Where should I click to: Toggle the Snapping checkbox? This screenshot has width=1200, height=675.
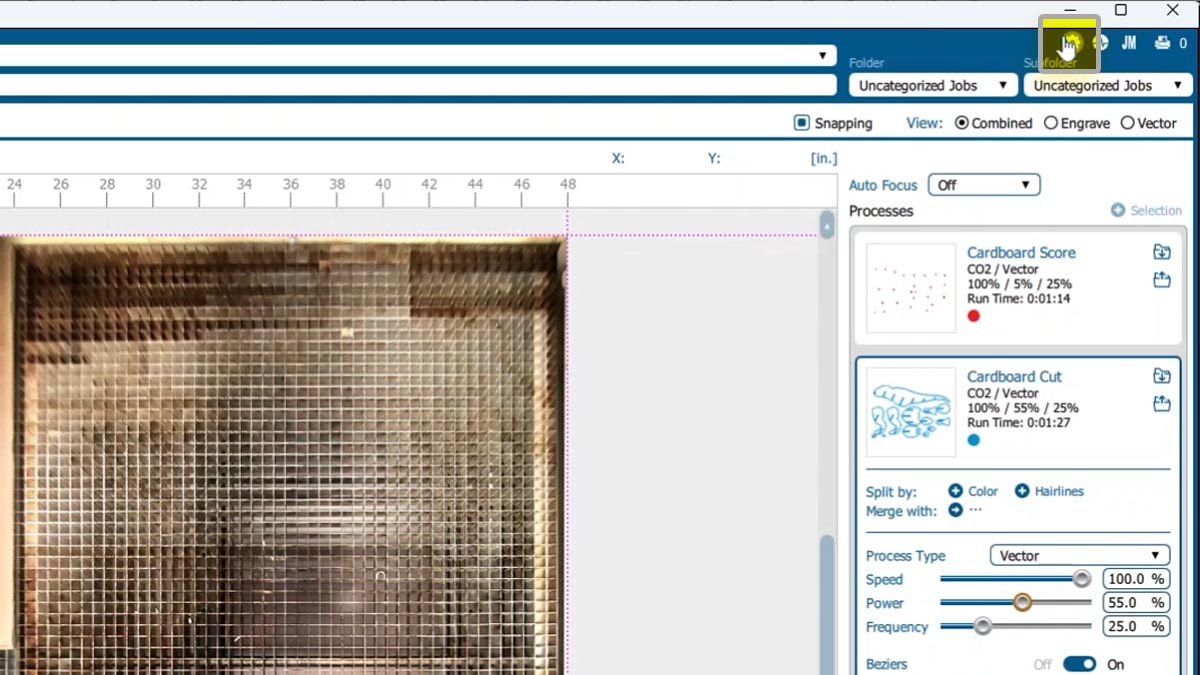point(801,123)
